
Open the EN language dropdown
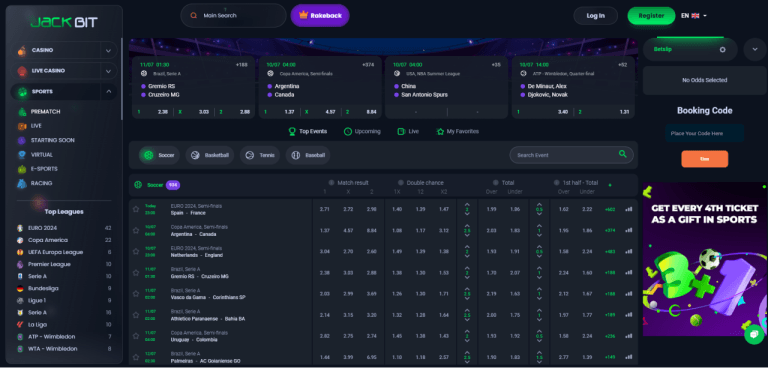pos(694,16)
